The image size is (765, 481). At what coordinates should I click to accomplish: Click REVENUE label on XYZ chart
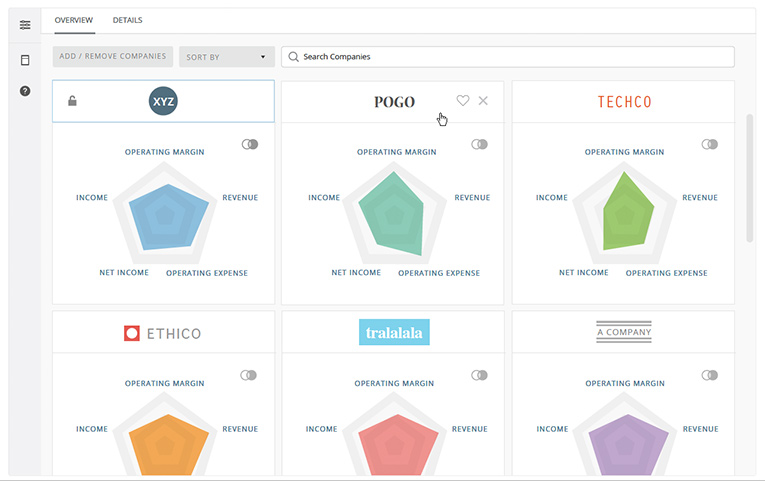[x=240, y=198]
